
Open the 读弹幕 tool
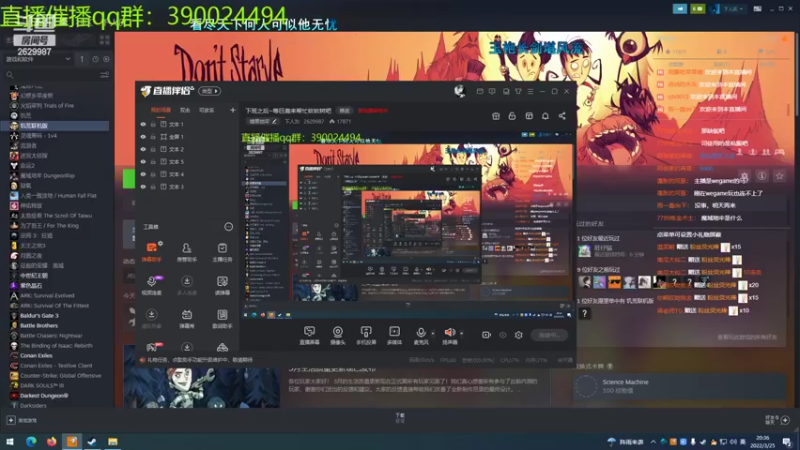click(222, 285)
